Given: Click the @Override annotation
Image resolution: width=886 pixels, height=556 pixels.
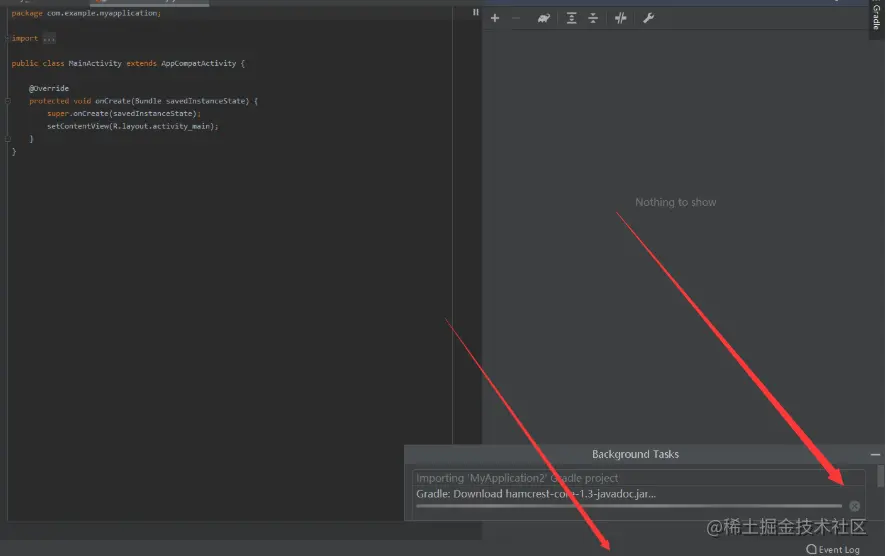Looking at the screenshot, I should [49, 88].
